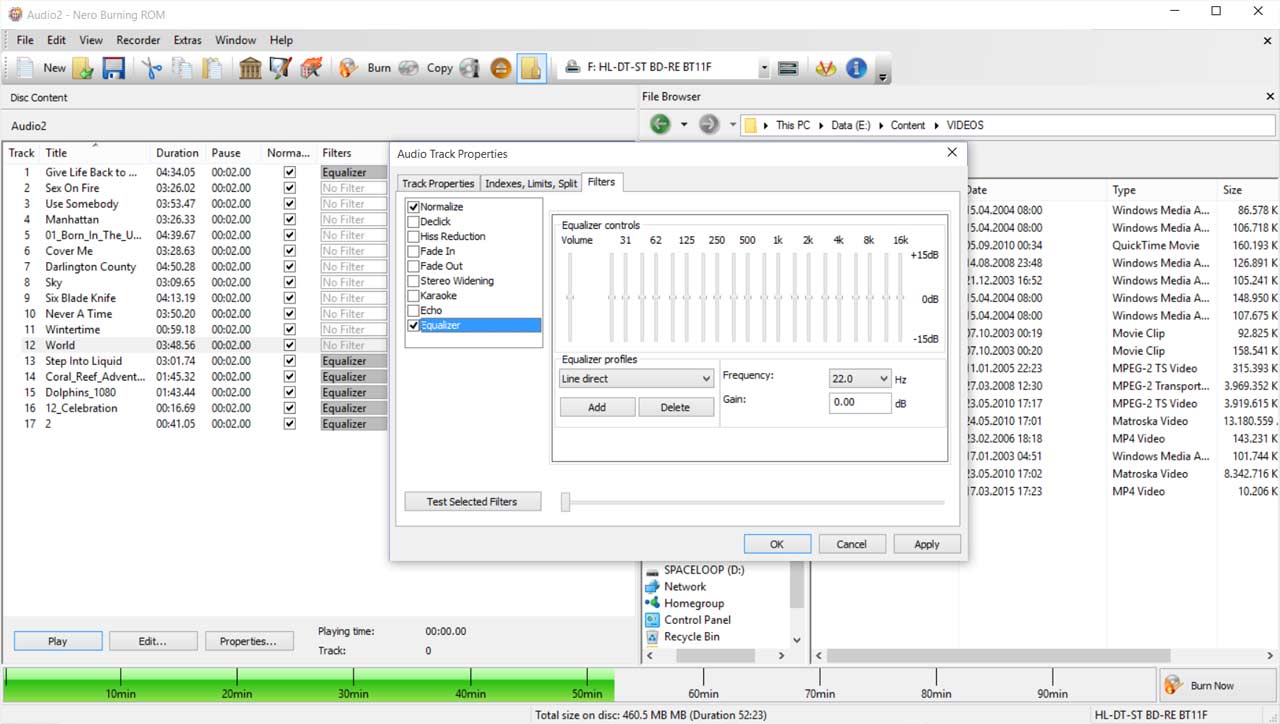
Task: Click the Volume equalizer slider
Action: coord(570,298)
